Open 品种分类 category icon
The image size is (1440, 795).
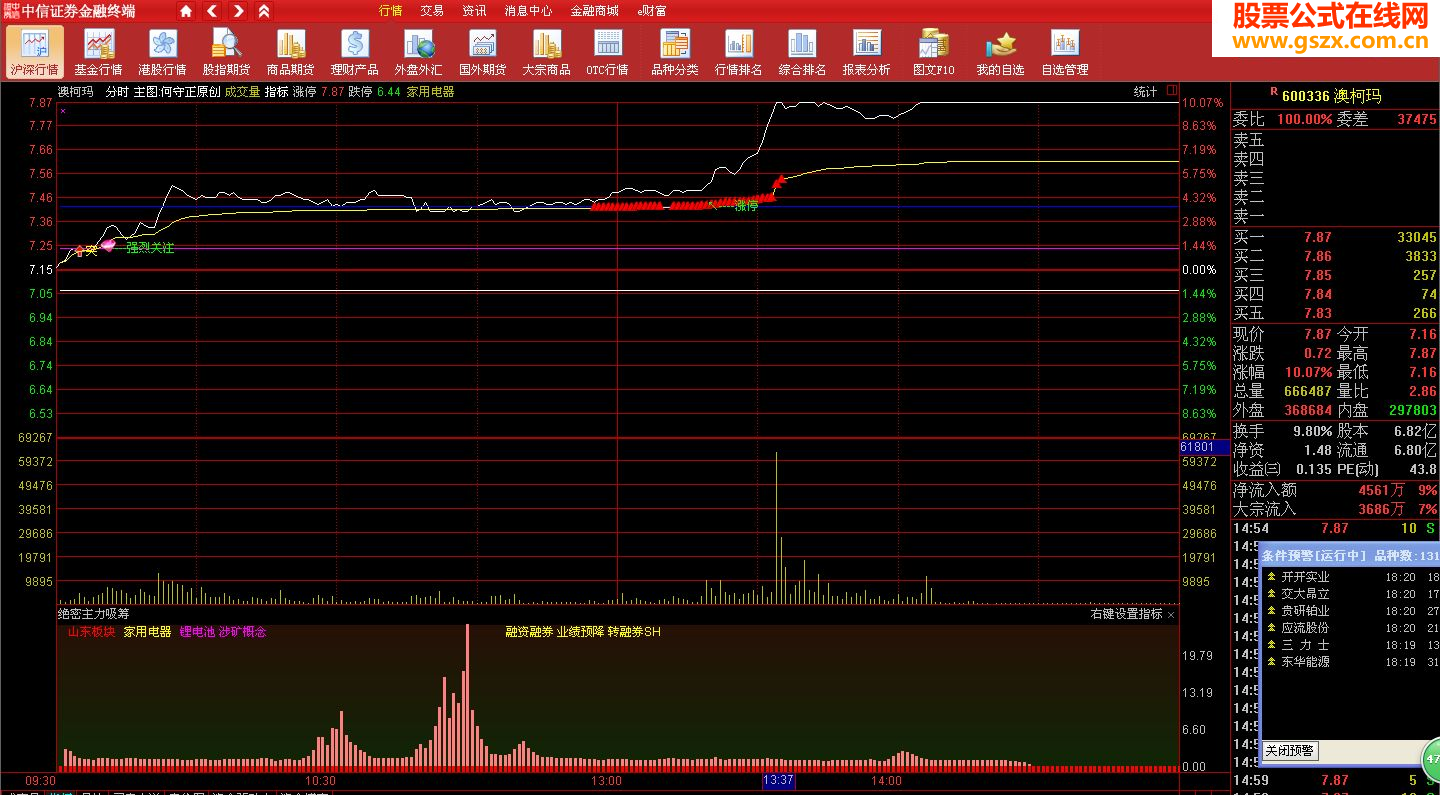click(x=675, y=52)
